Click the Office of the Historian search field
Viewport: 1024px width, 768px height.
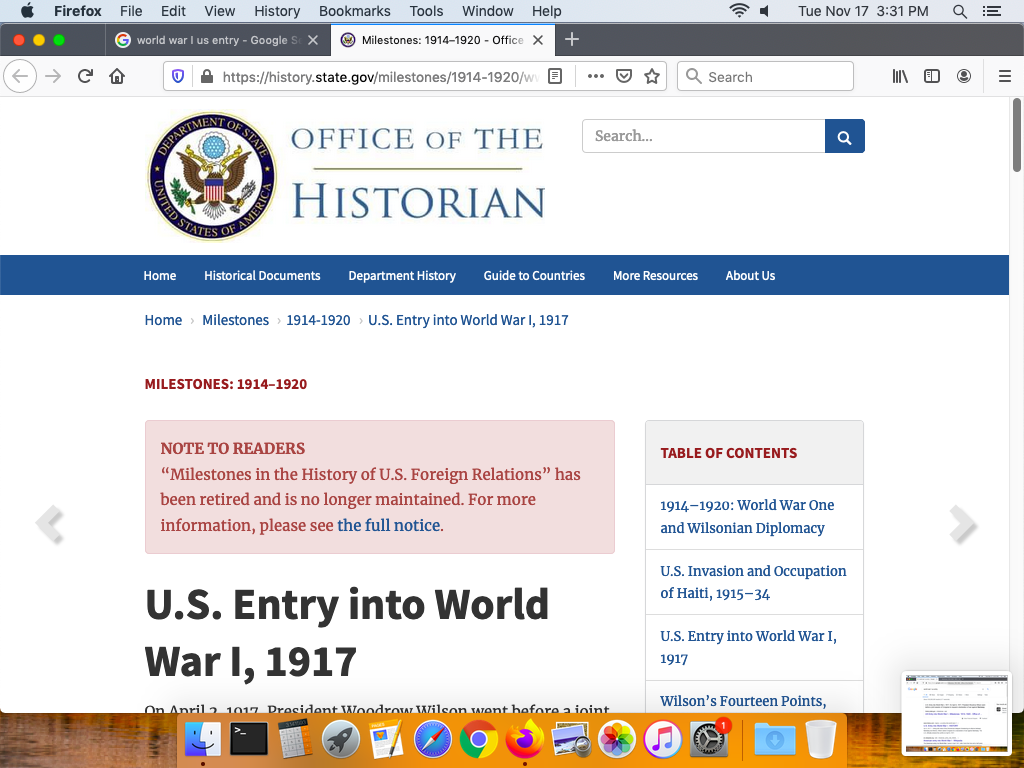pyautogui.click(x=703, y=137)
